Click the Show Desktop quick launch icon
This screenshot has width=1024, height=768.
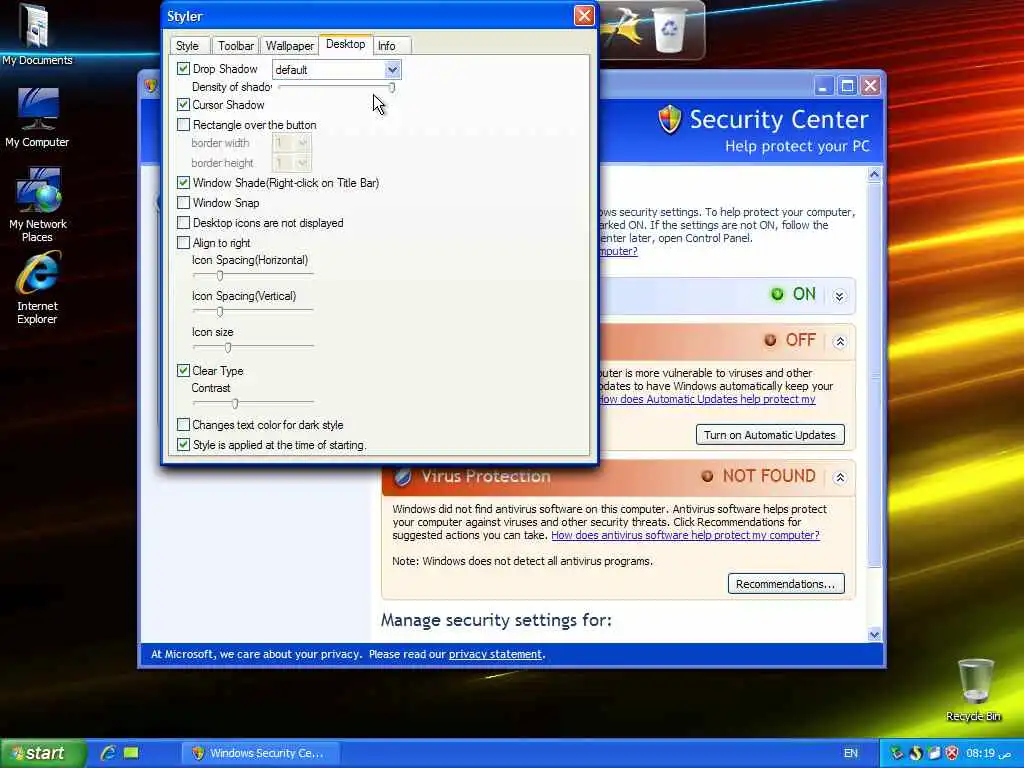131,753
